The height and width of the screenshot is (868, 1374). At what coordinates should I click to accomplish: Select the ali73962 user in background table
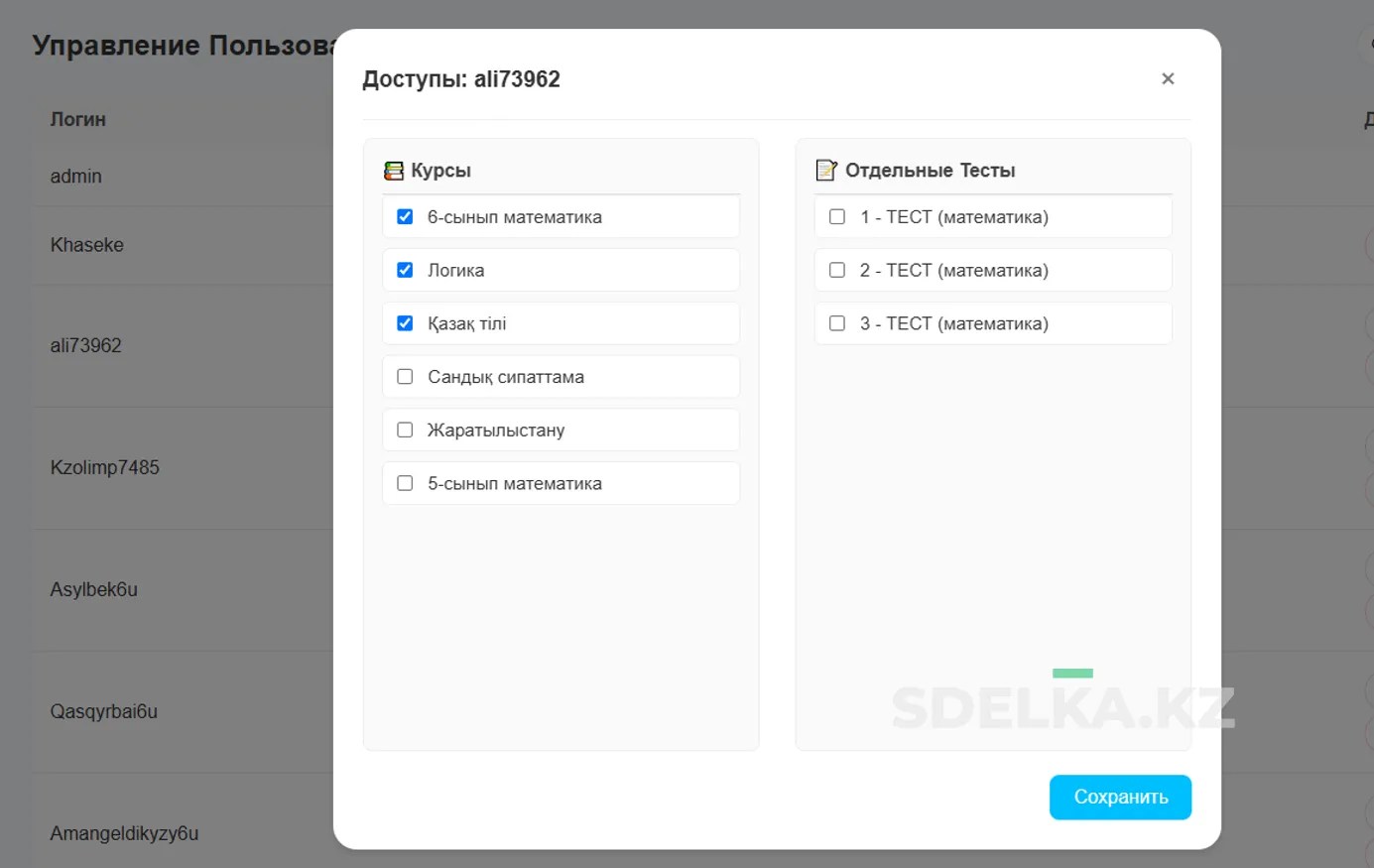pos(86,346)
